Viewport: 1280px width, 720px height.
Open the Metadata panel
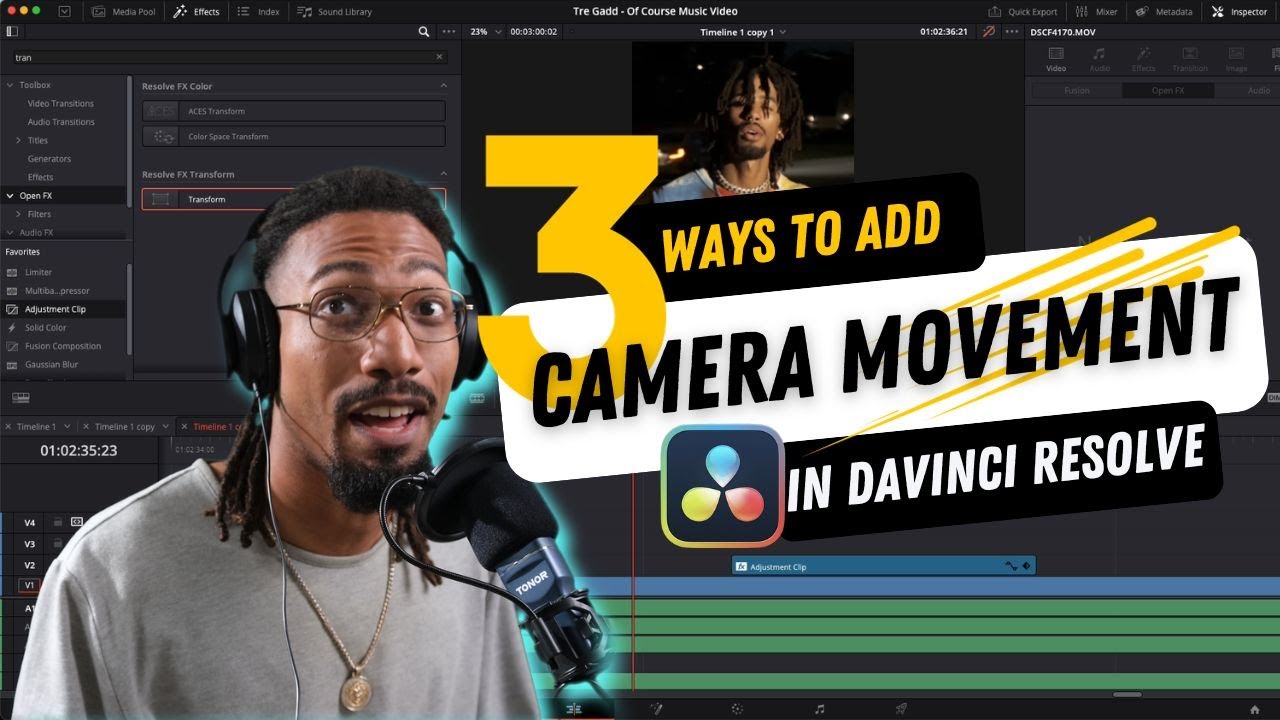1164,12
